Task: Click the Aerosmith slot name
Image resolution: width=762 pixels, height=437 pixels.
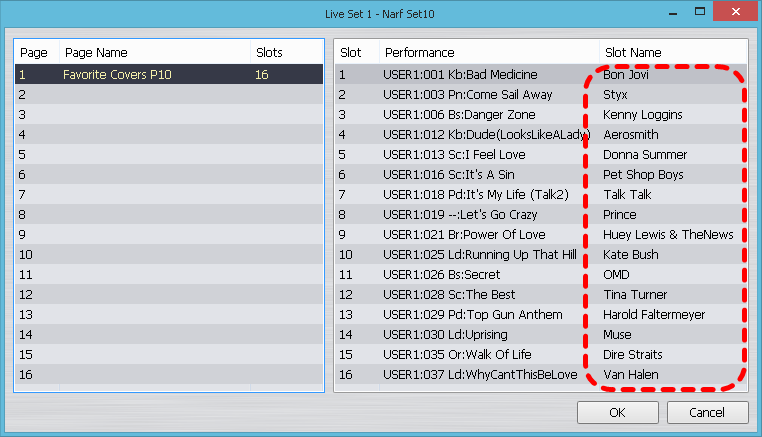Action: 631,134
